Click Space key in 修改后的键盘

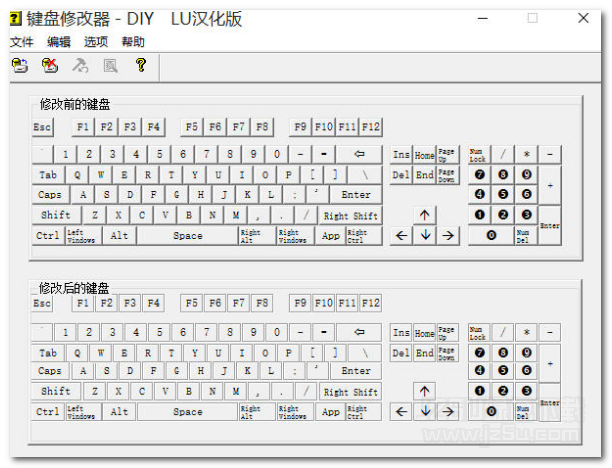click(188, 412)
